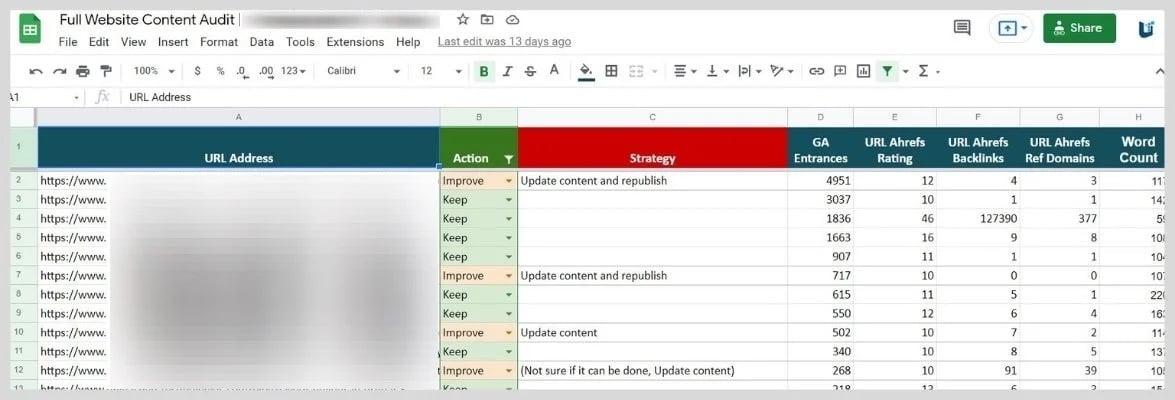Open Action dropdown in row 2
Screen dimensions: 1175x400
509,181
